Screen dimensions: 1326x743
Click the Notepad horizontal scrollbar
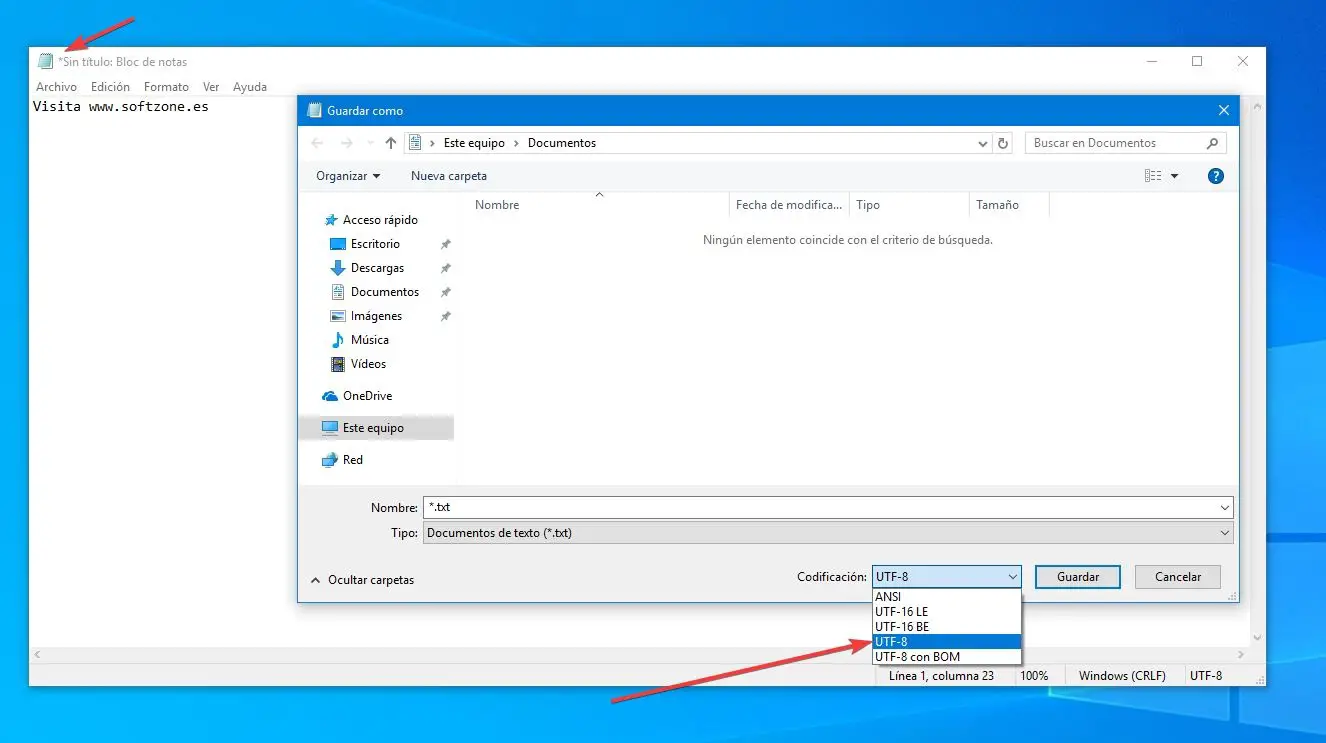point(640,655)
